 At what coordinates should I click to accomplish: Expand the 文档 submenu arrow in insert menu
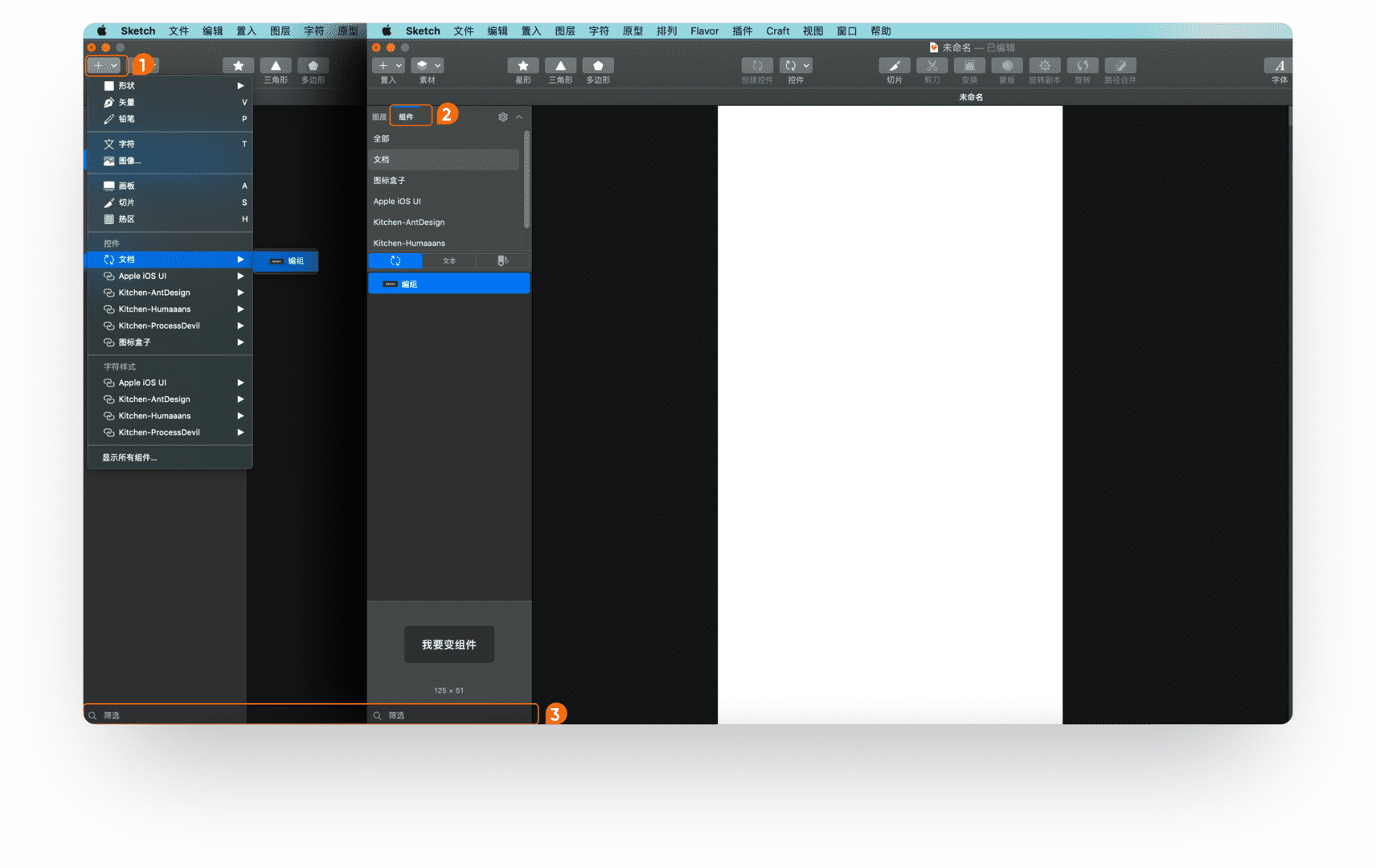(x=240, y=260)
